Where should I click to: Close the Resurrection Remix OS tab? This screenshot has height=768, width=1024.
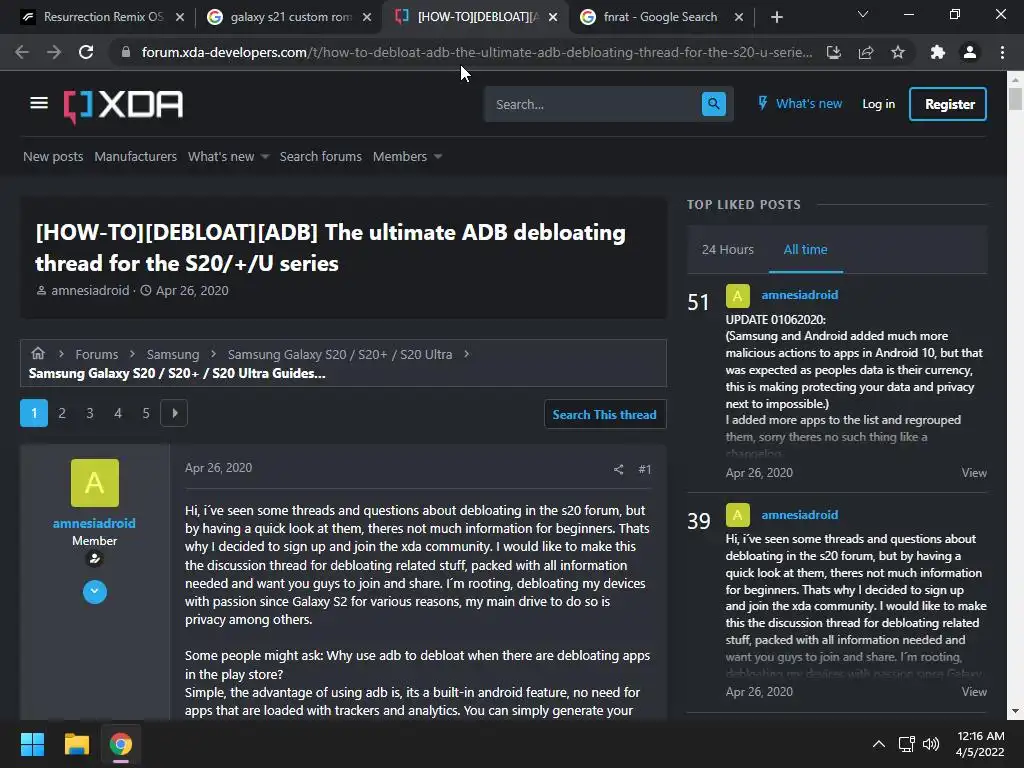[x=180, y=17]
